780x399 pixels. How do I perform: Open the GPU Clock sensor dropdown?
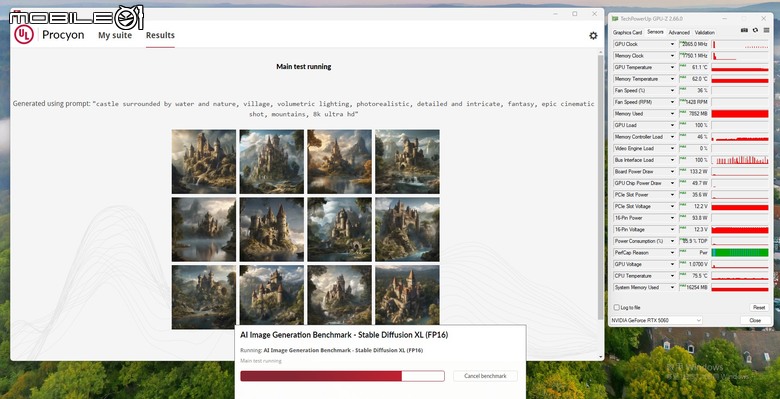pyautogui.click(x=673, y=44)
